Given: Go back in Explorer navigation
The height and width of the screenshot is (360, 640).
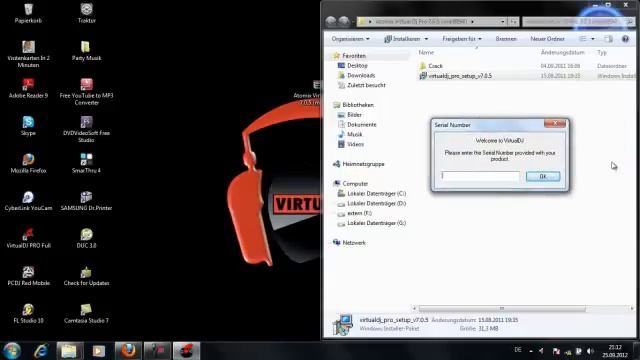Looking at the screenshot, I should [331, 21].
